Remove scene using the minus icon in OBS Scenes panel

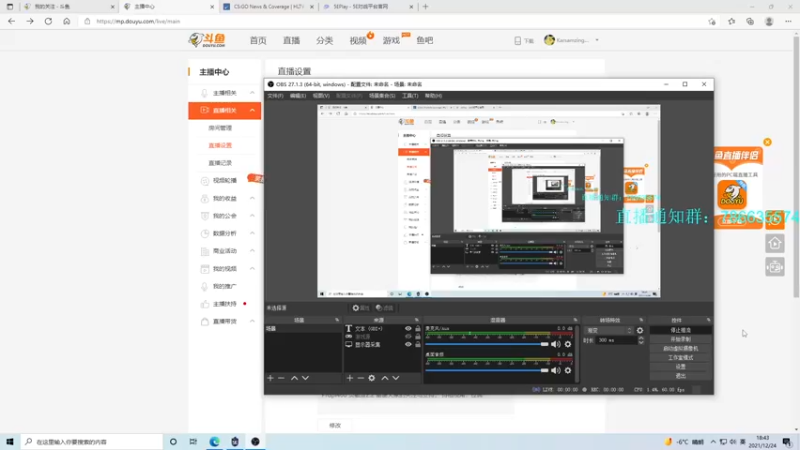(281, 378)
